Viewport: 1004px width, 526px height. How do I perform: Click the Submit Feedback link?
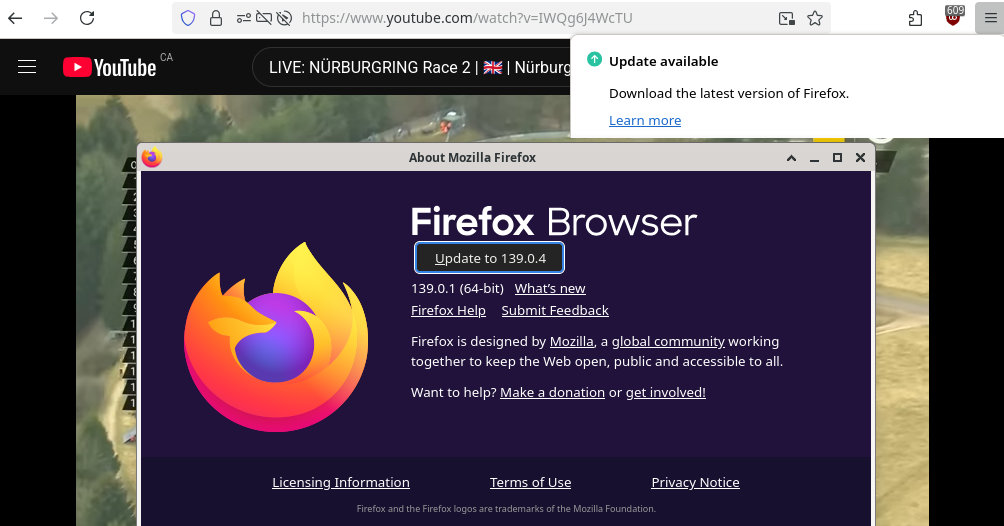click(x=555, y=310)
